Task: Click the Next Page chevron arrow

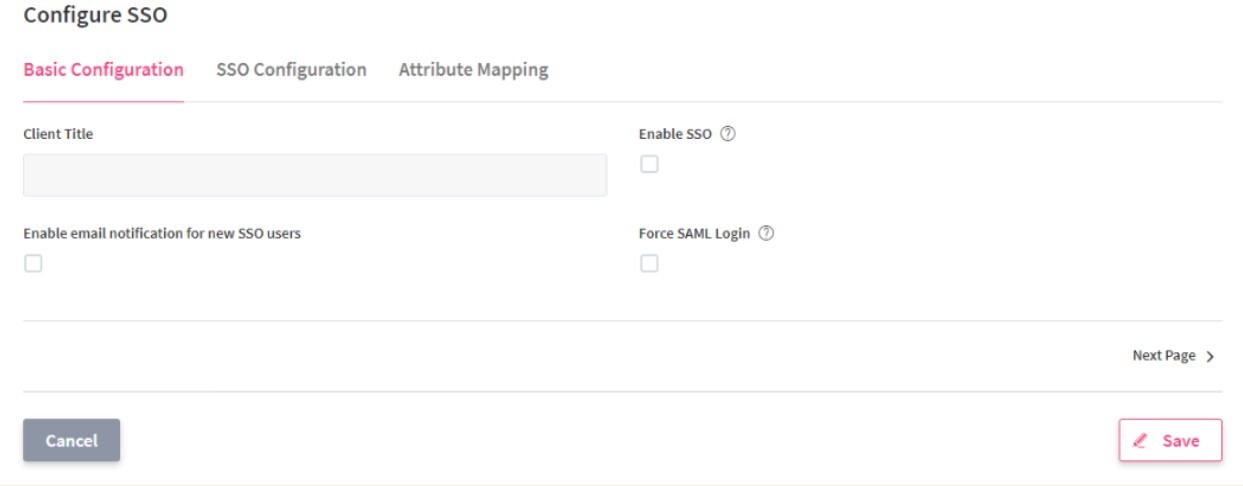Action: click(x=1210, y=356)
